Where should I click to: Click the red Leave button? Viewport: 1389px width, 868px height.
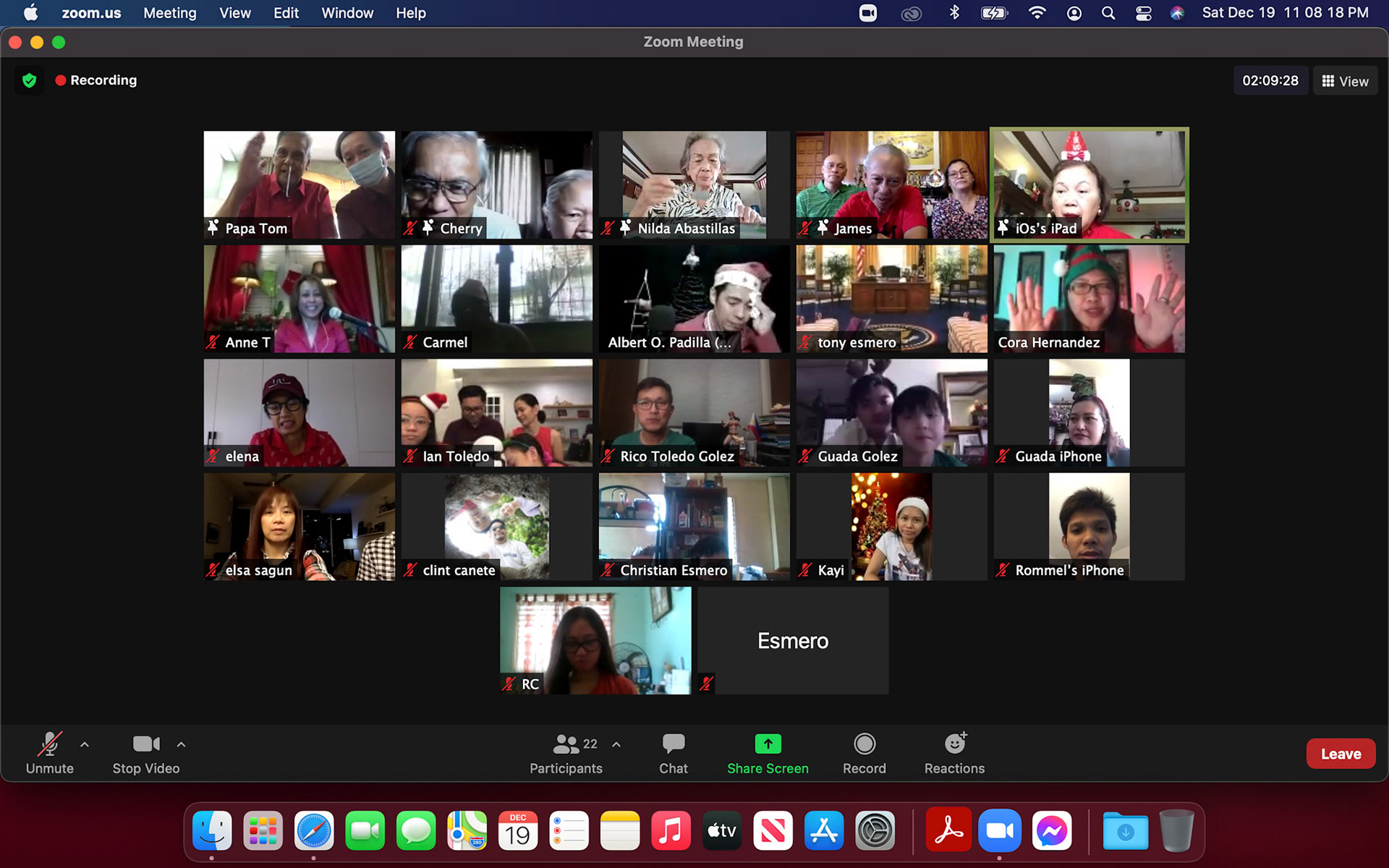pos(1340,754)
